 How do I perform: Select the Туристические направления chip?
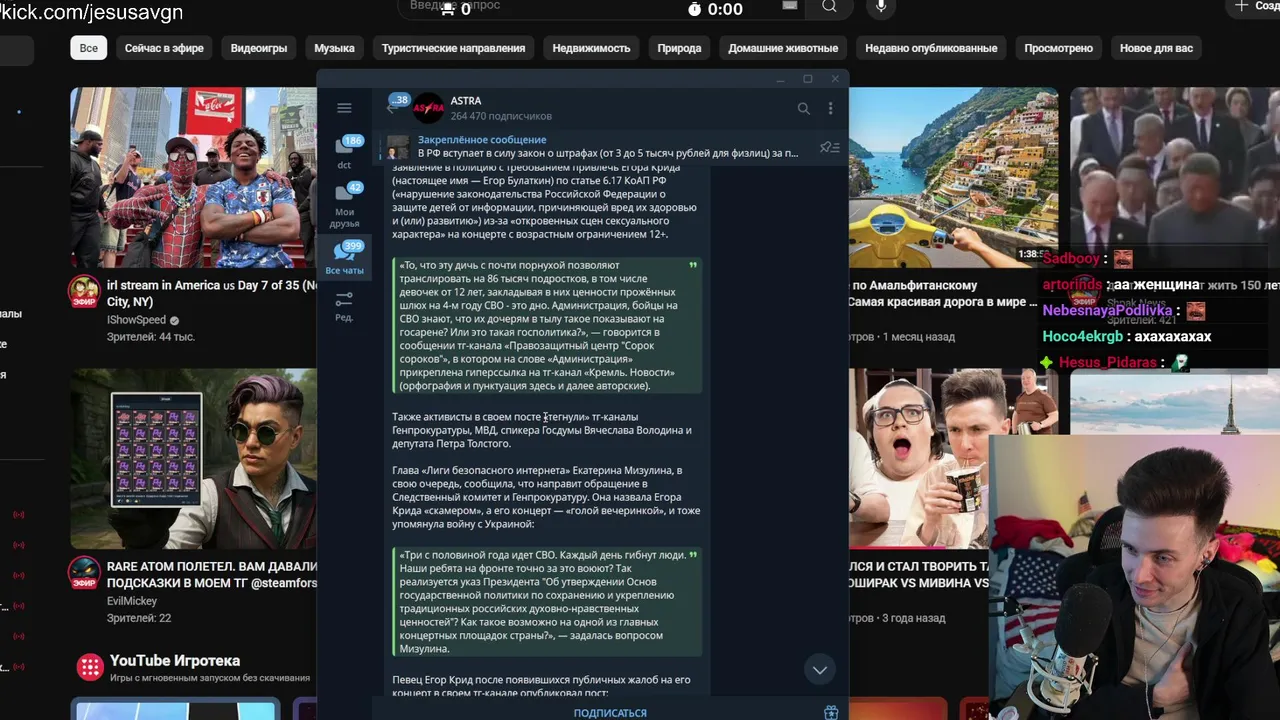coord(453,48)
